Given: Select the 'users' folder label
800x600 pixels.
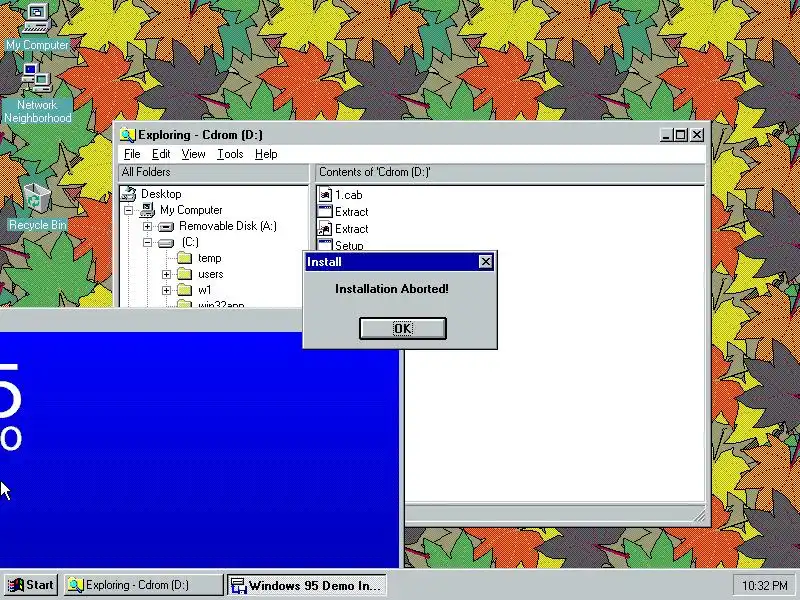Looking at the screenshot, I should 211,274.
